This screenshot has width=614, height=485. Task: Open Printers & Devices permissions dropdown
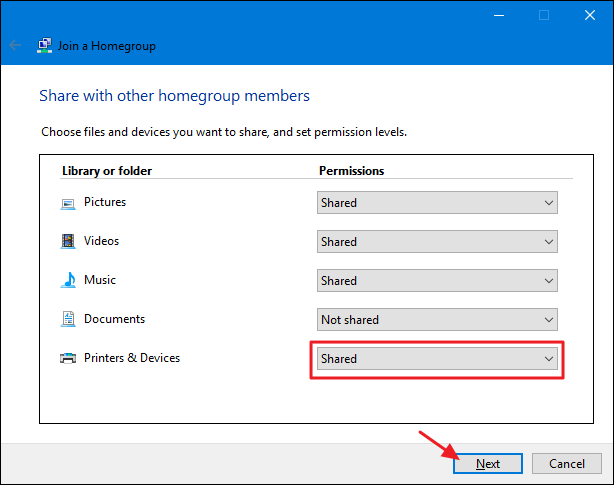[437, 359]
